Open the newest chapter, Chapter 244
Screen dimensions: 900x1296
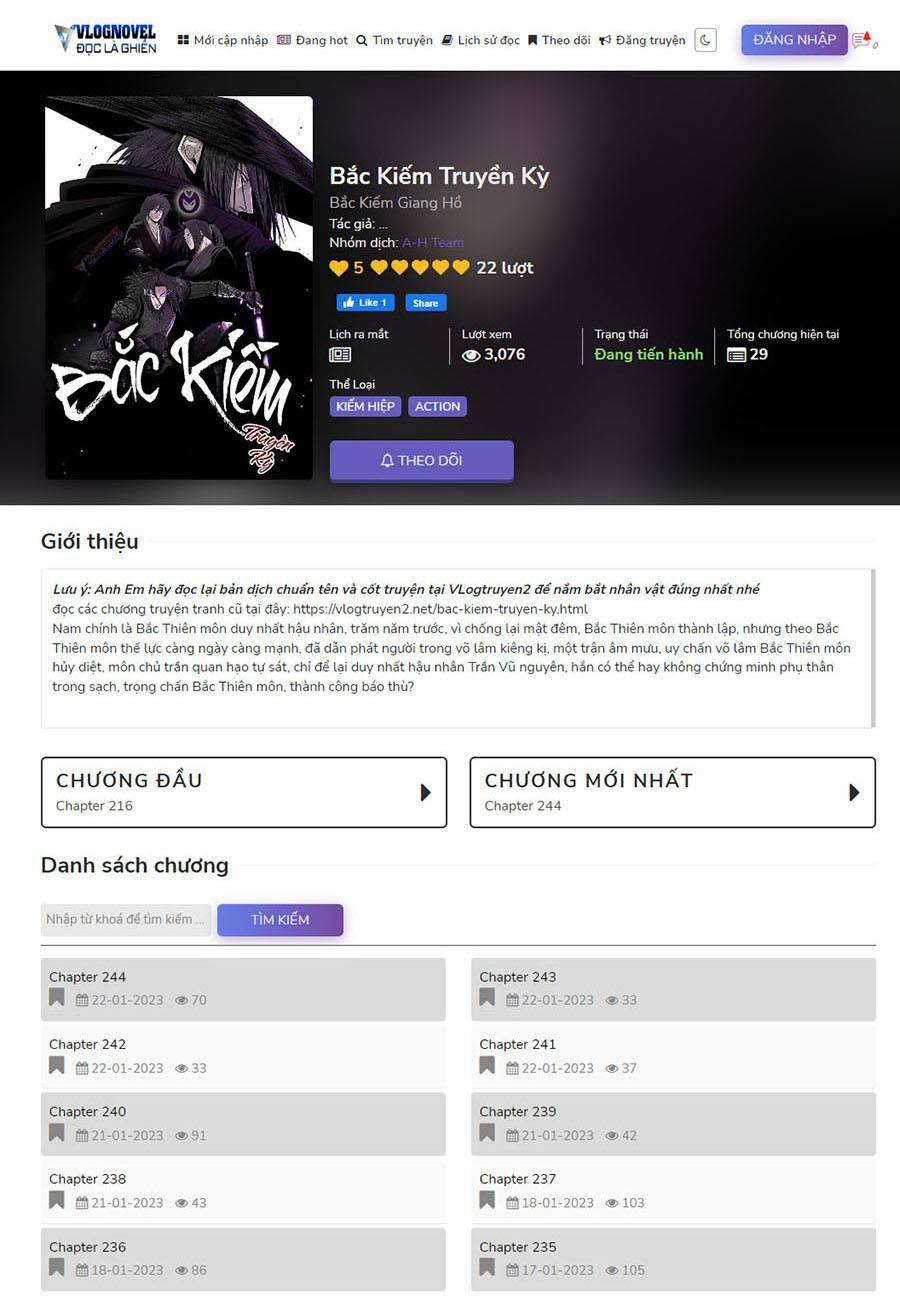[x=673, y=792]
